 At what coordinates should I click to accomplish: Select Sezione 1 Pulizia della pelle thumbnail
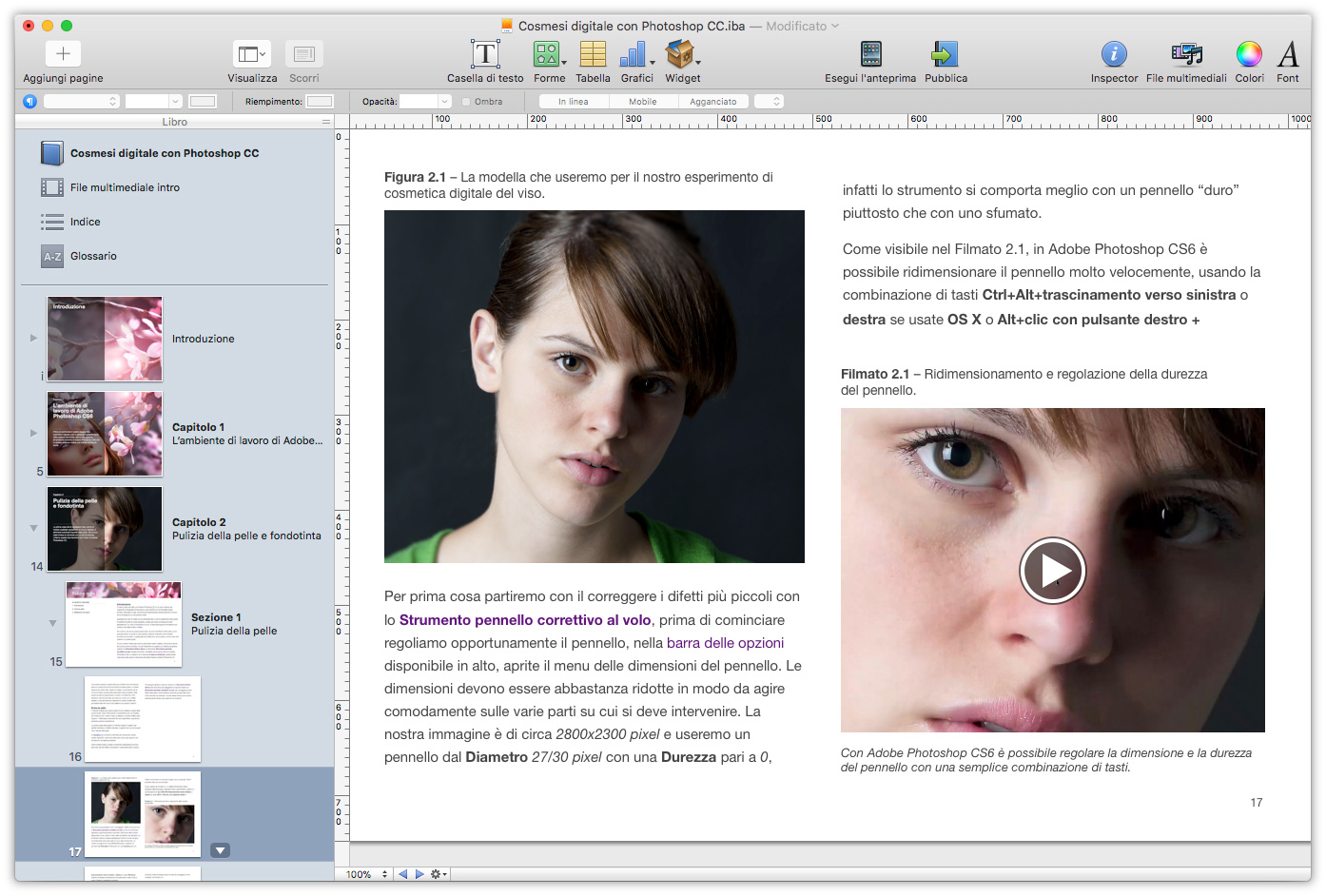pos(124,624)
